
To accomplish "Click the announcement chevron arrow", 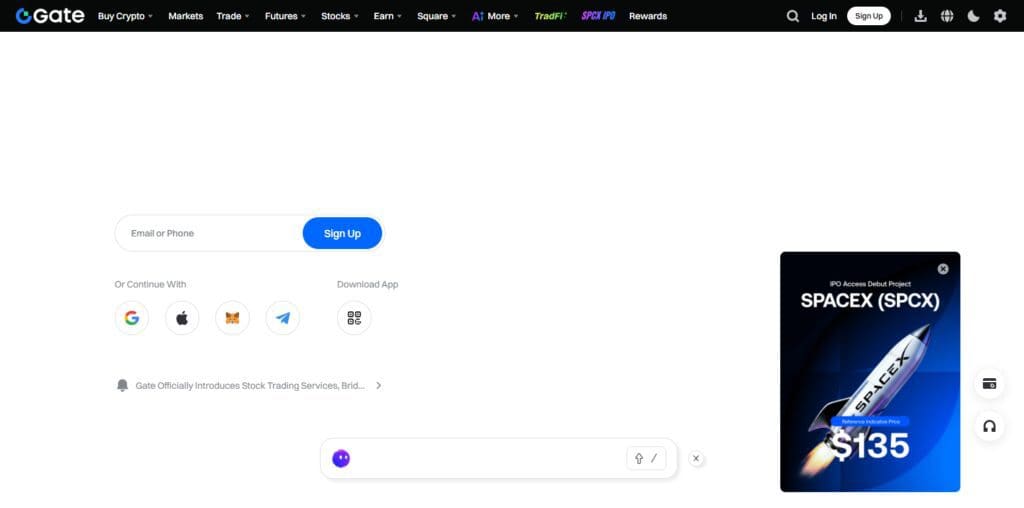I will 378,386.
